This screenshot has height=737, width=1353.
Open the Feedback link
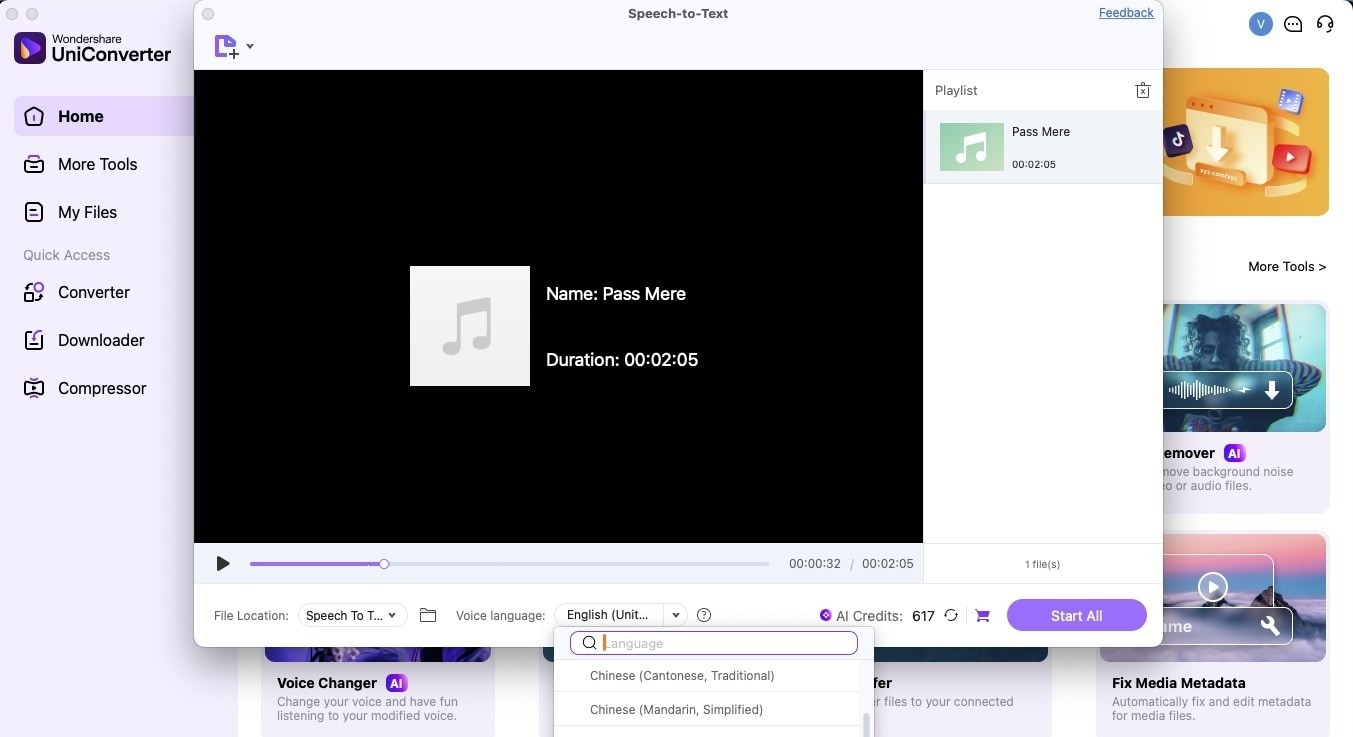[x=1126, y=13]
